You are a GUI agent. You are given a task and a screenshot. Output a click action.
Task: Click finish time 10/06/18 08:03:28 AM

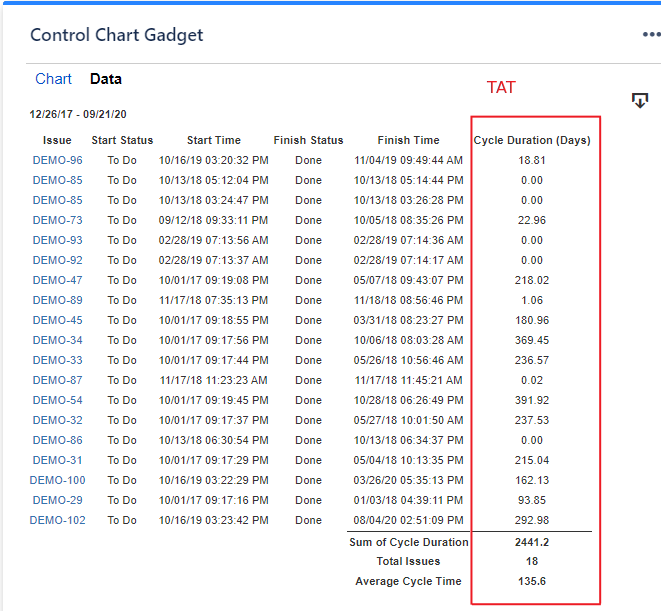(x=408, y=340)
